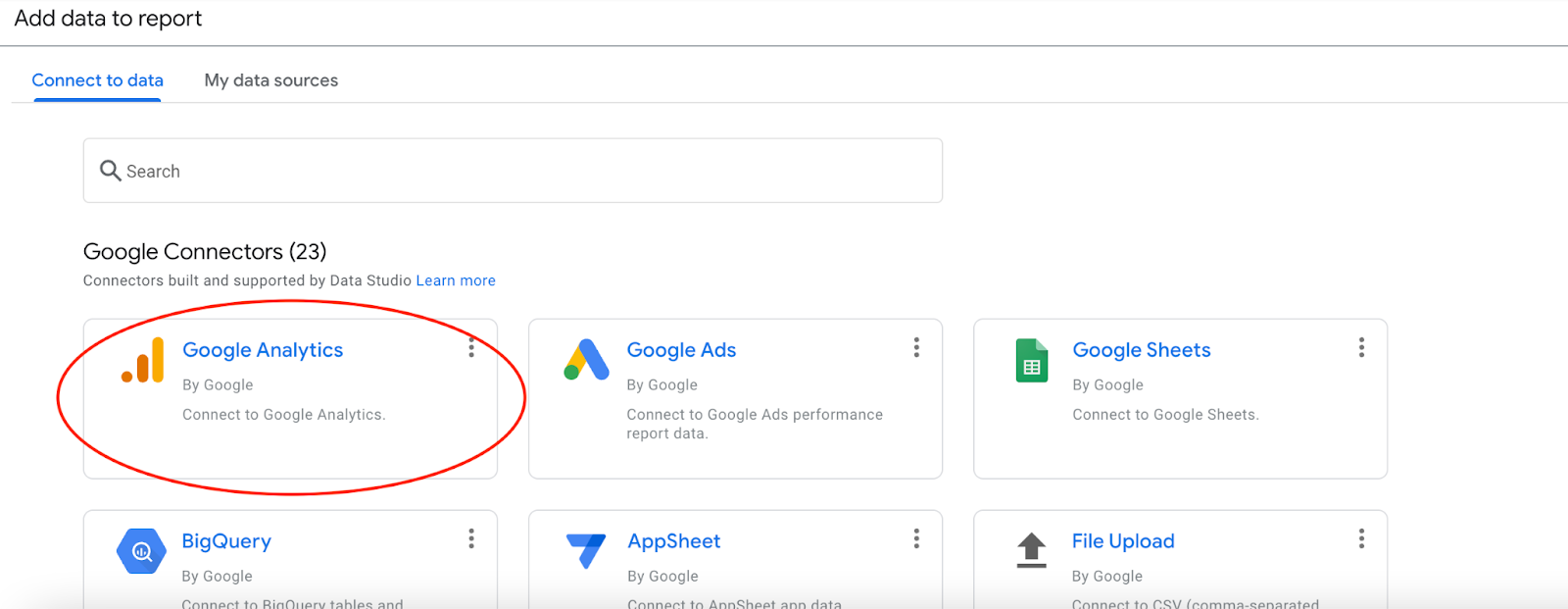Select the File Upload connector title
Viewport: 1568px width, 609px height.
coord(1123,541)
